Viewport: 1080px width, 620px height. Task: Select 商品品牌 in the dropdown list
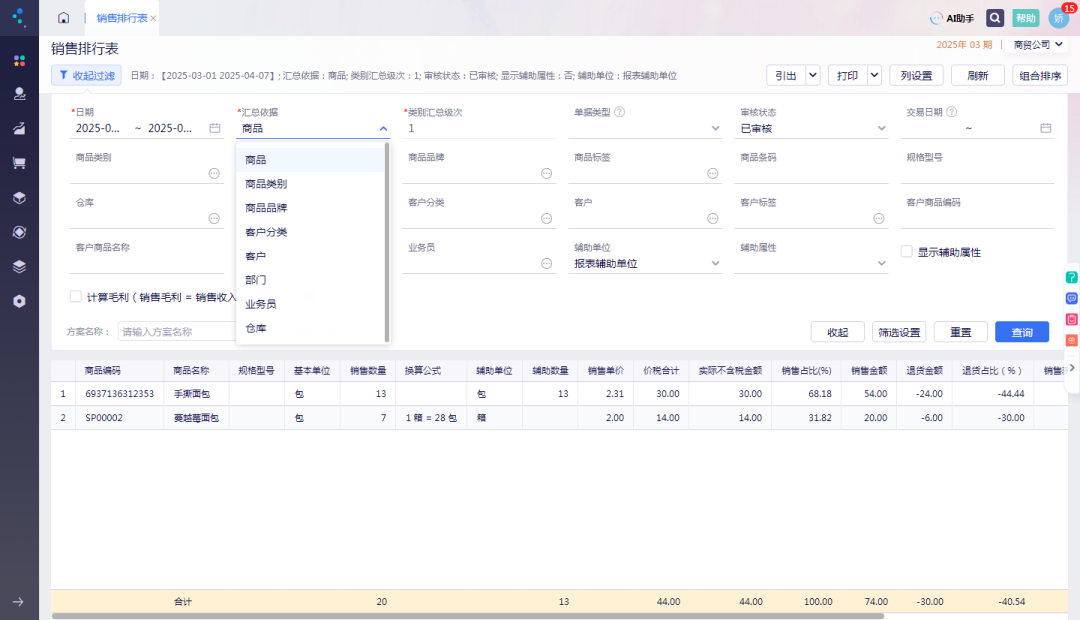pos(312,208)
